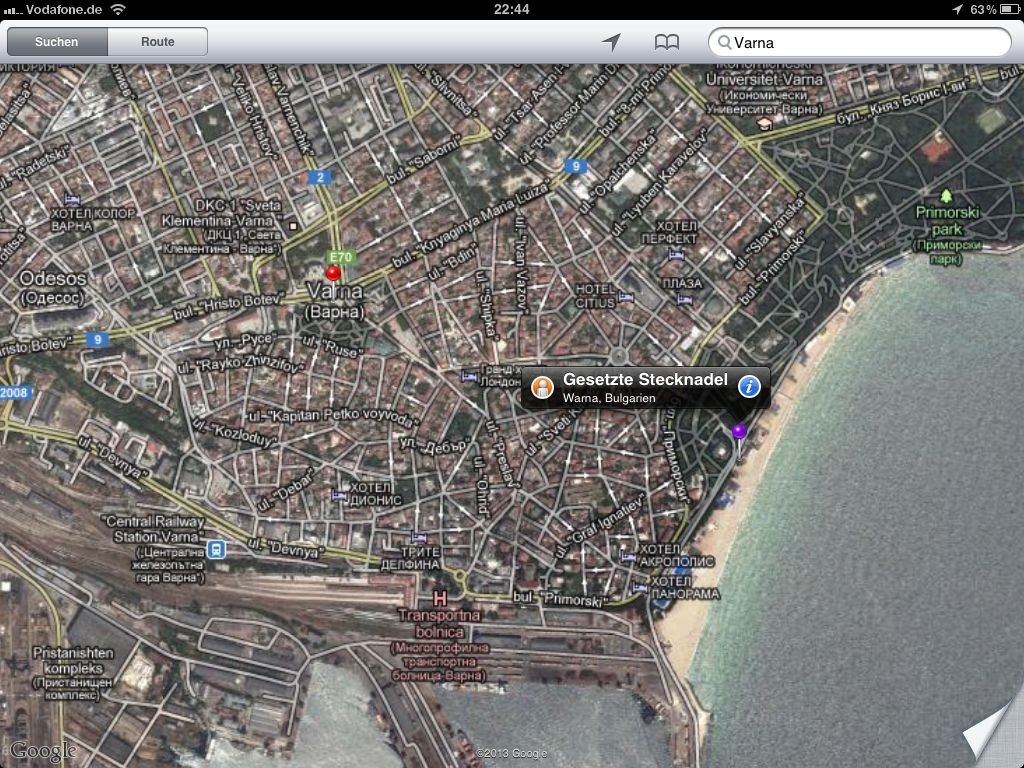Tap the E70 route shield

341,257
